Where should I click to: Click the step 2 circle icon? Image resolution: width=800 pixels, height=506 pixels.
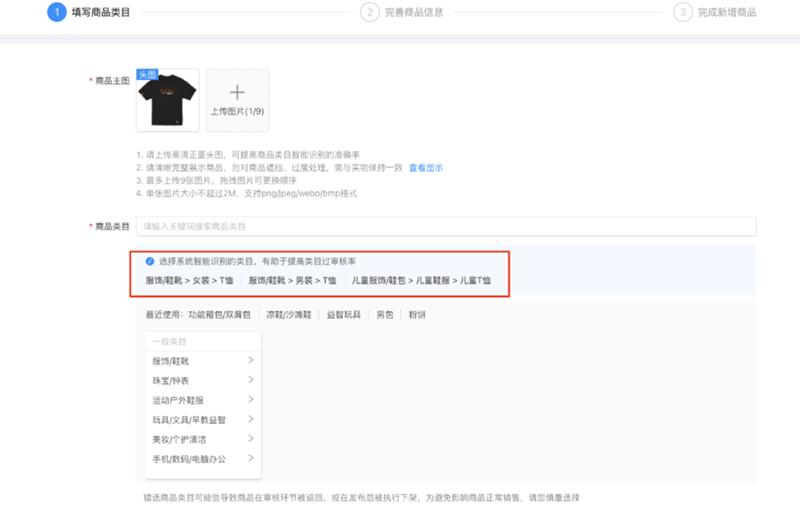370,12
